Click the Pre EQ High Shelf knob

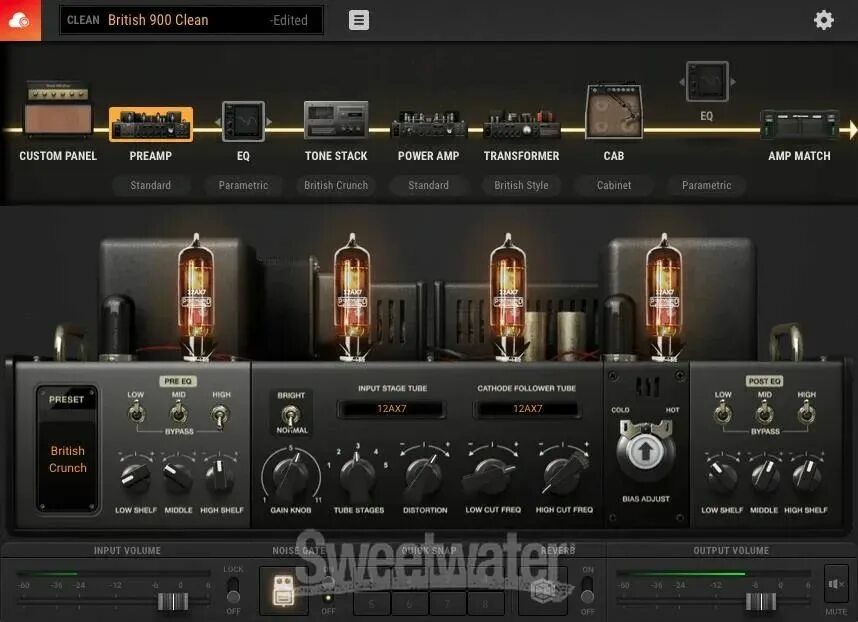(x=220, y=477)
